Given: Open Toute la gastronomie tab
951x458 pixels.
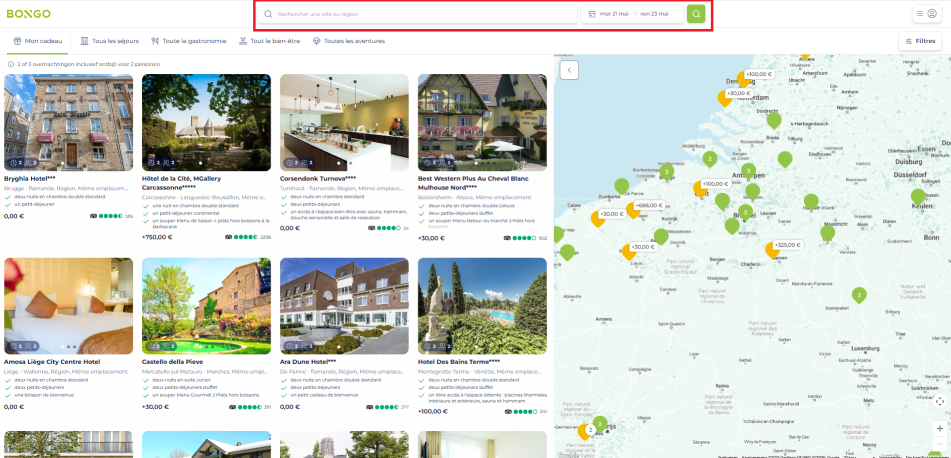Looking at the screenshot, I should [x=188, y=41].
